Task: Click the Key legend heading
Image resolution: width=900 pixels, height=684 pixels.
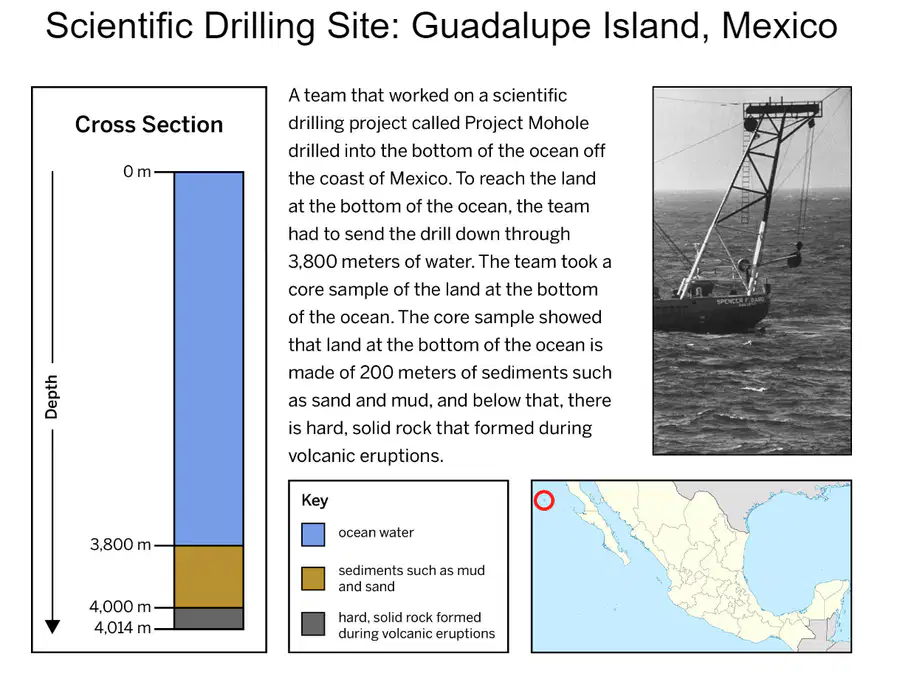Action: pos(315,500)
